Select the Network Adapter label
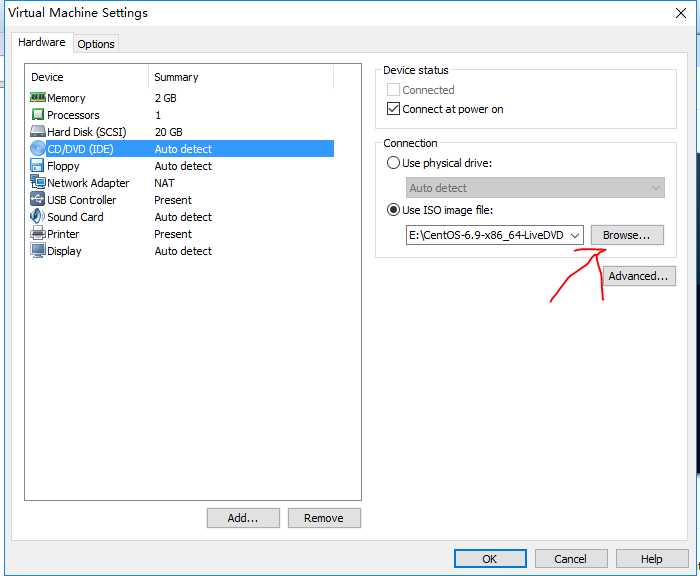 pyautogui.click(x=88, y=183)
